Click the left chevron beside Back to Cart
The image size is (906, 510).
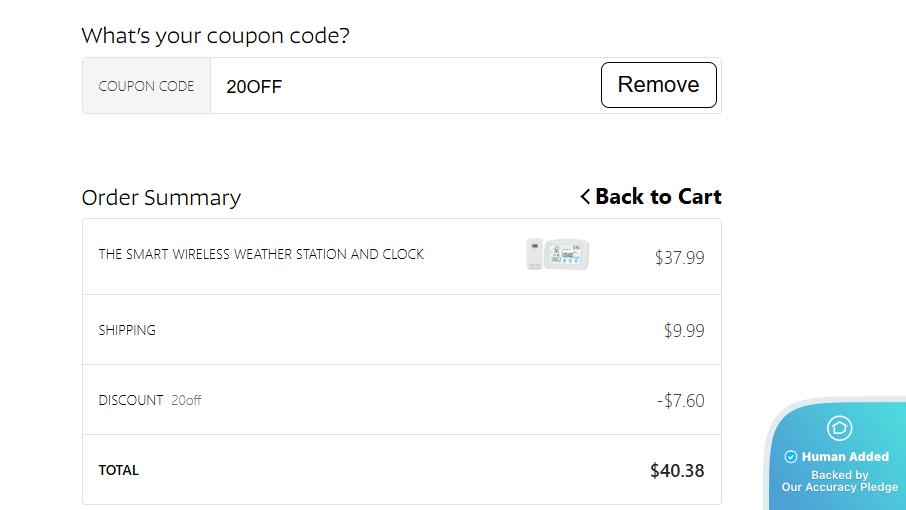(x=585, y=197)
